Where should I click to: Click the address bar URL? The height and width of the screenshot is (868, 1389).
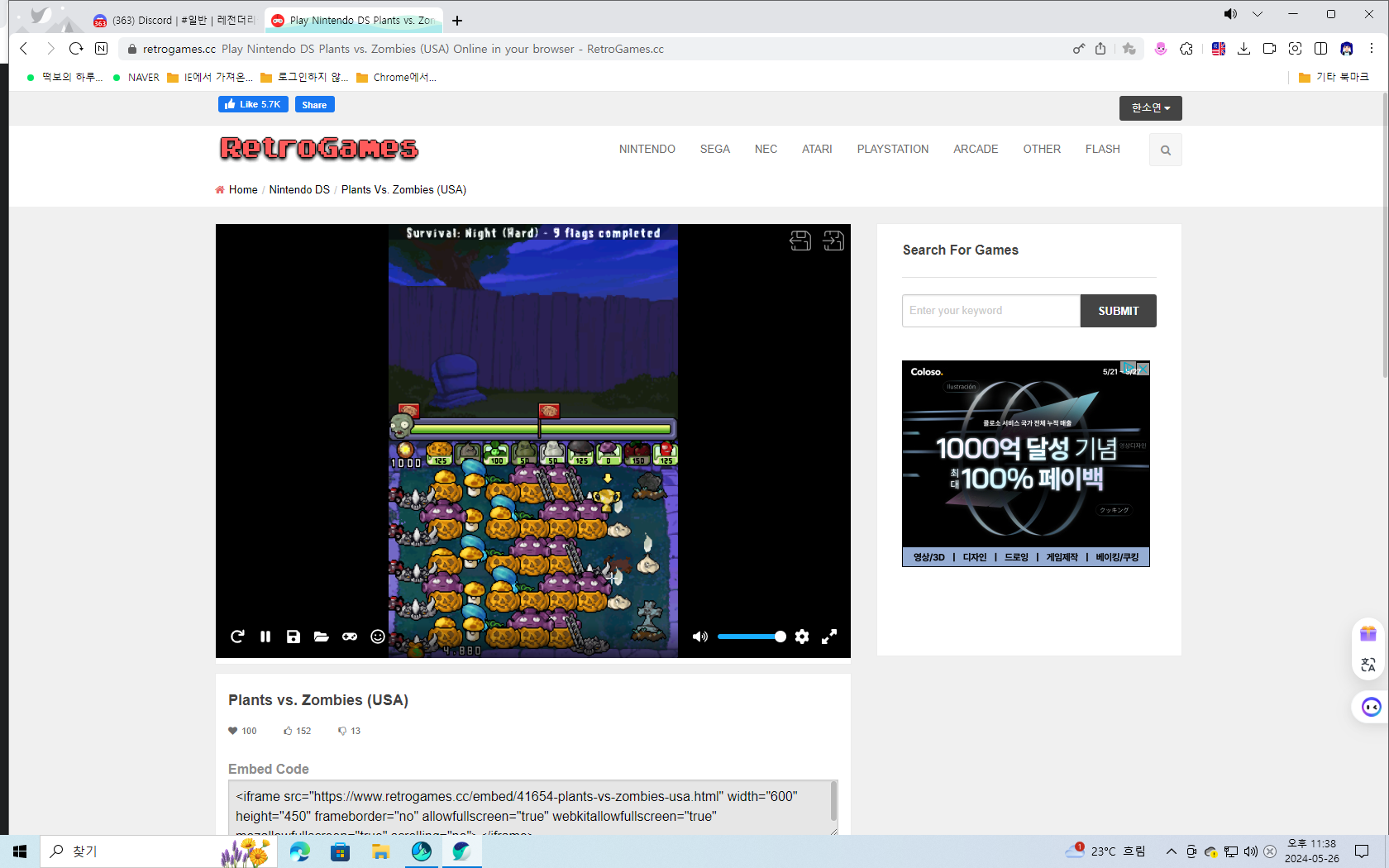click(403, 49)
